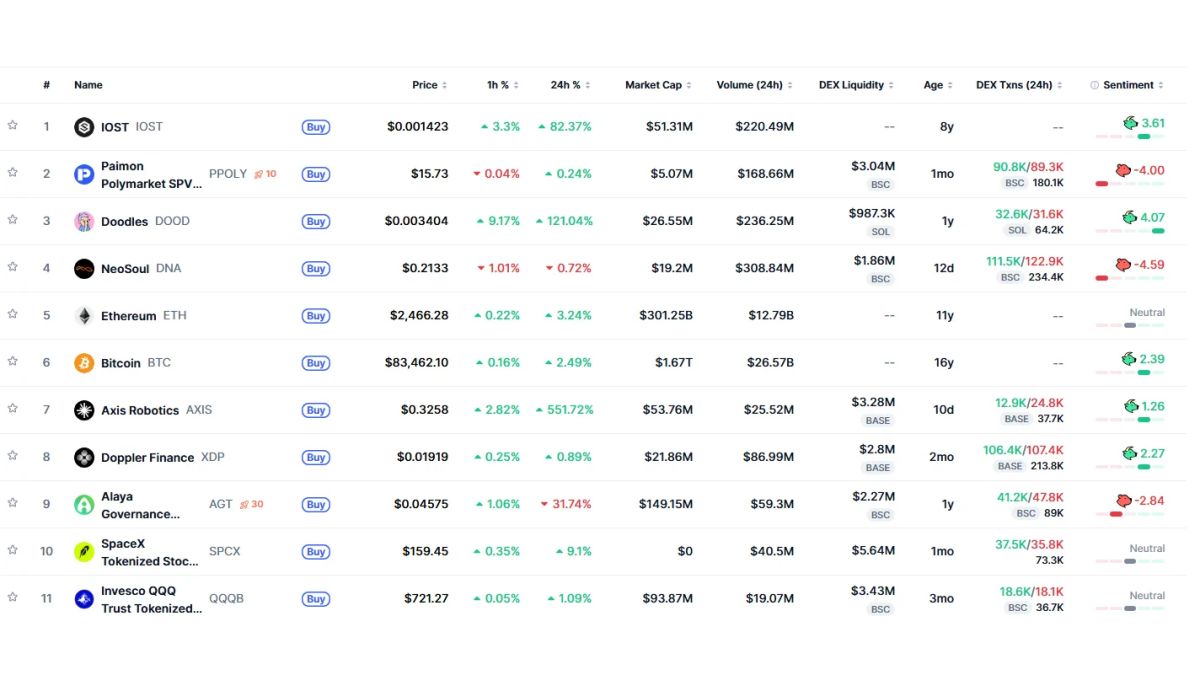The image size is (1200, 675).
Task: Star Bitcoin in the watchlist
Action: 13,361
